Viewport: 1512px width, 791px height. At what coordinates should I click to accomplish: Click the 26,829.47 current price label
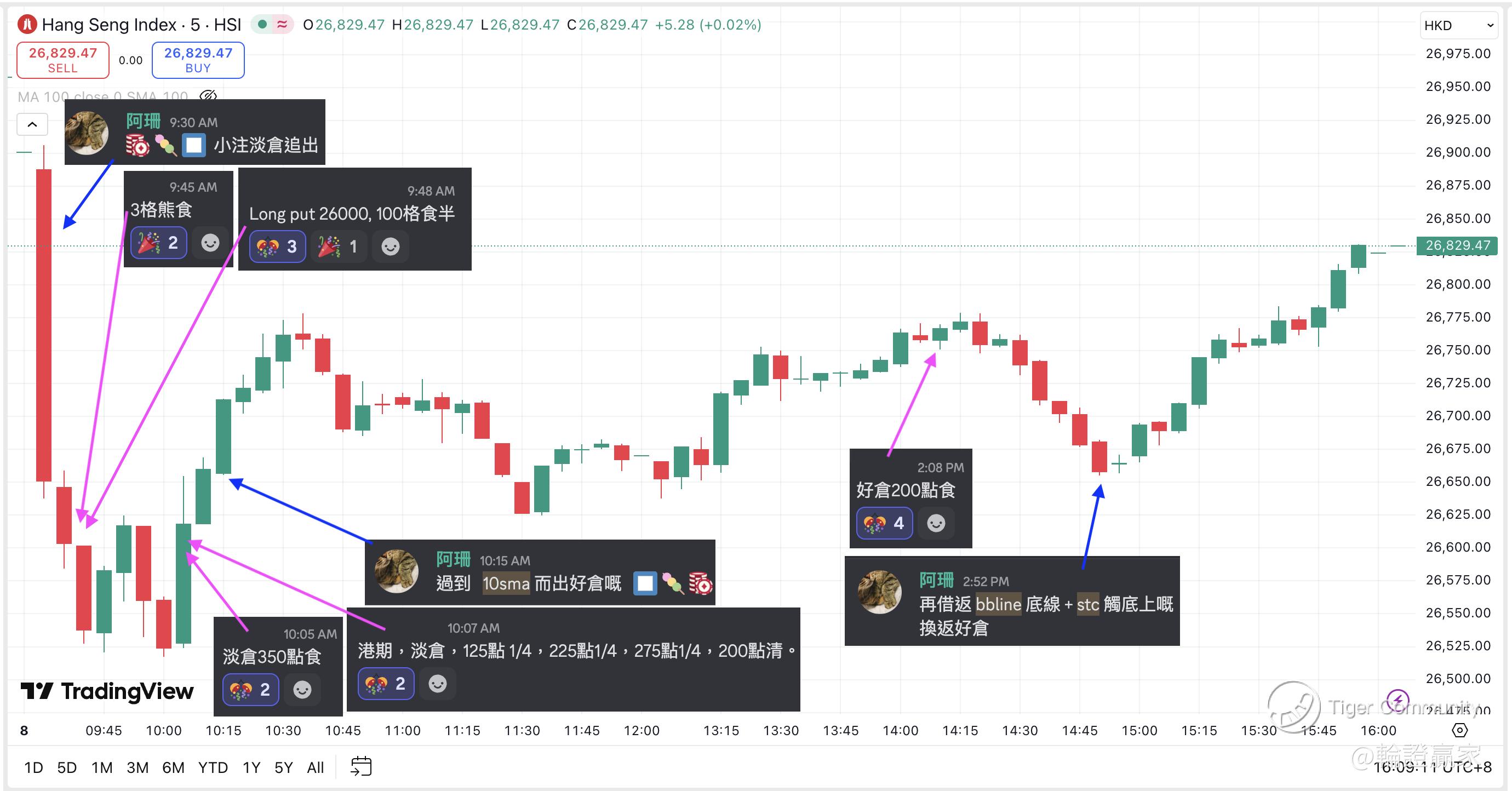point(1457,245)
